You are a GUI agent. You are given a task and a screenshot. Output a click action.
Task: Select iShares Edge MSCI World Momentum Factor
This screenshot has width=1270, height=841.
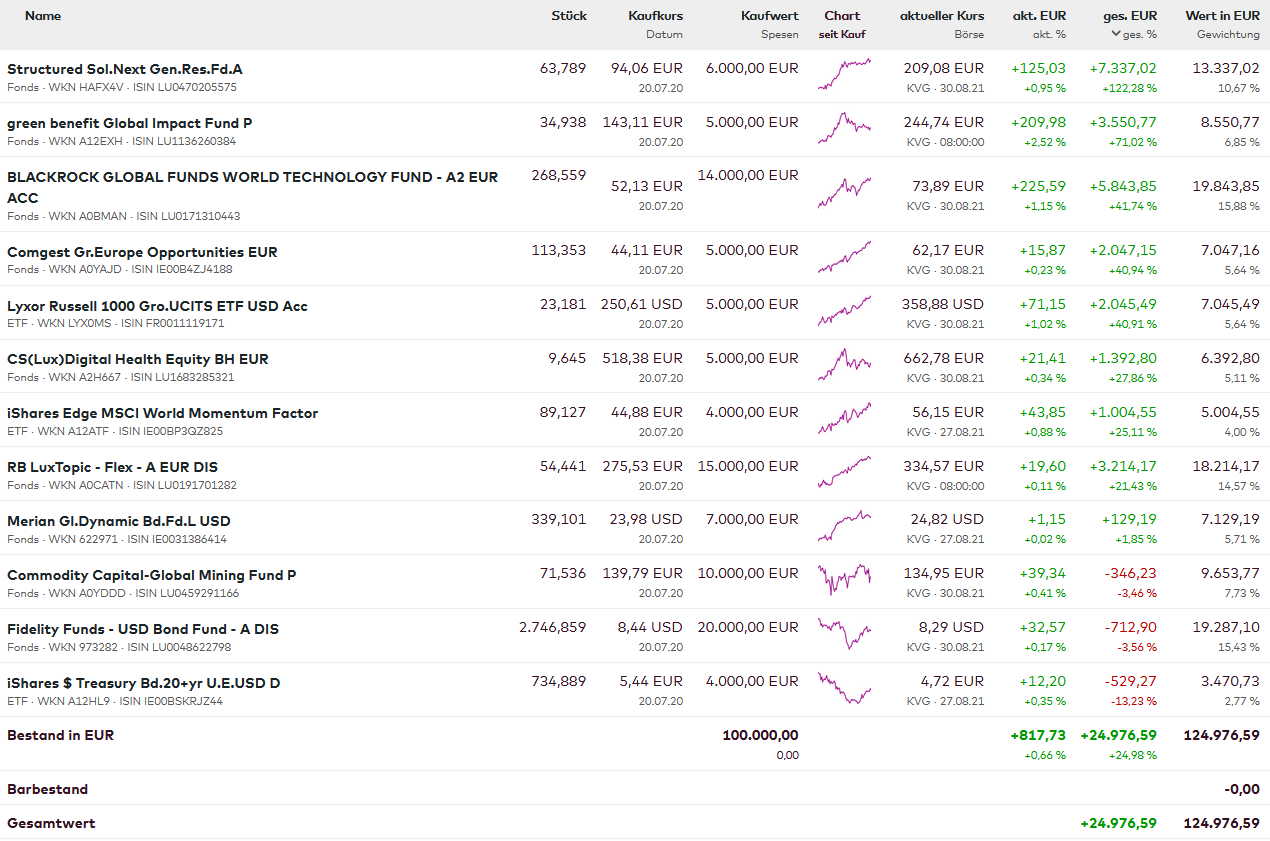[x=162, y=413]
